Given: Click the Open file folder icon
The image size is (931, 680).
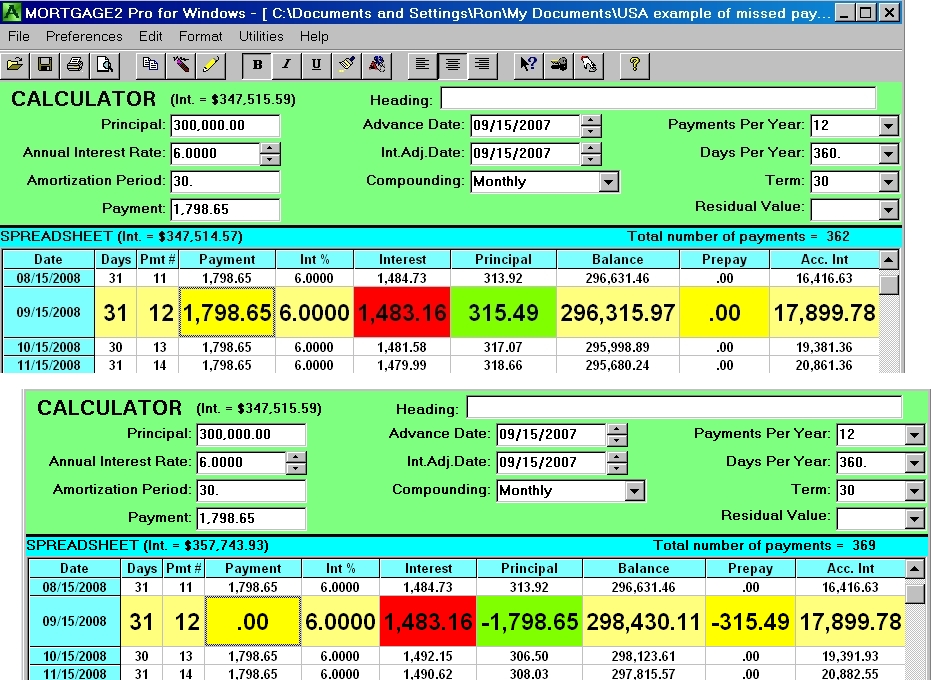Looking at the screenshot, I should click(x=15, y=65).
